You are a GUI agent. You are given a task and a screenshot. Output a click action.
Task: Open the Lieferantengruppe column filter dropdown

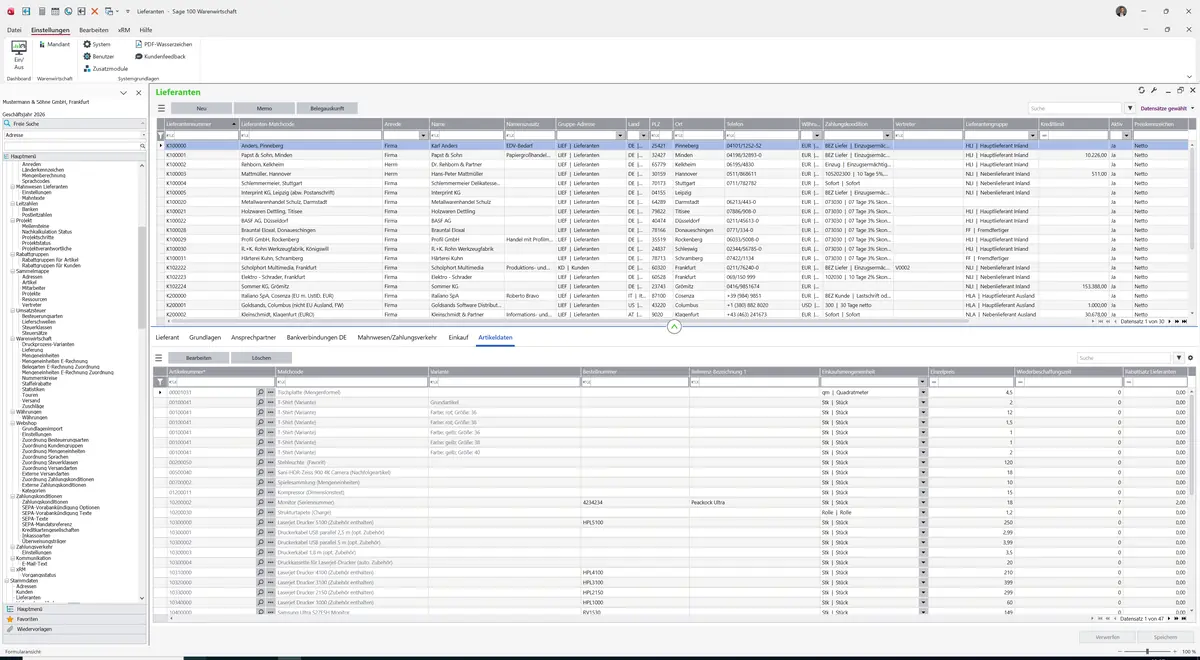(1033, 135)
